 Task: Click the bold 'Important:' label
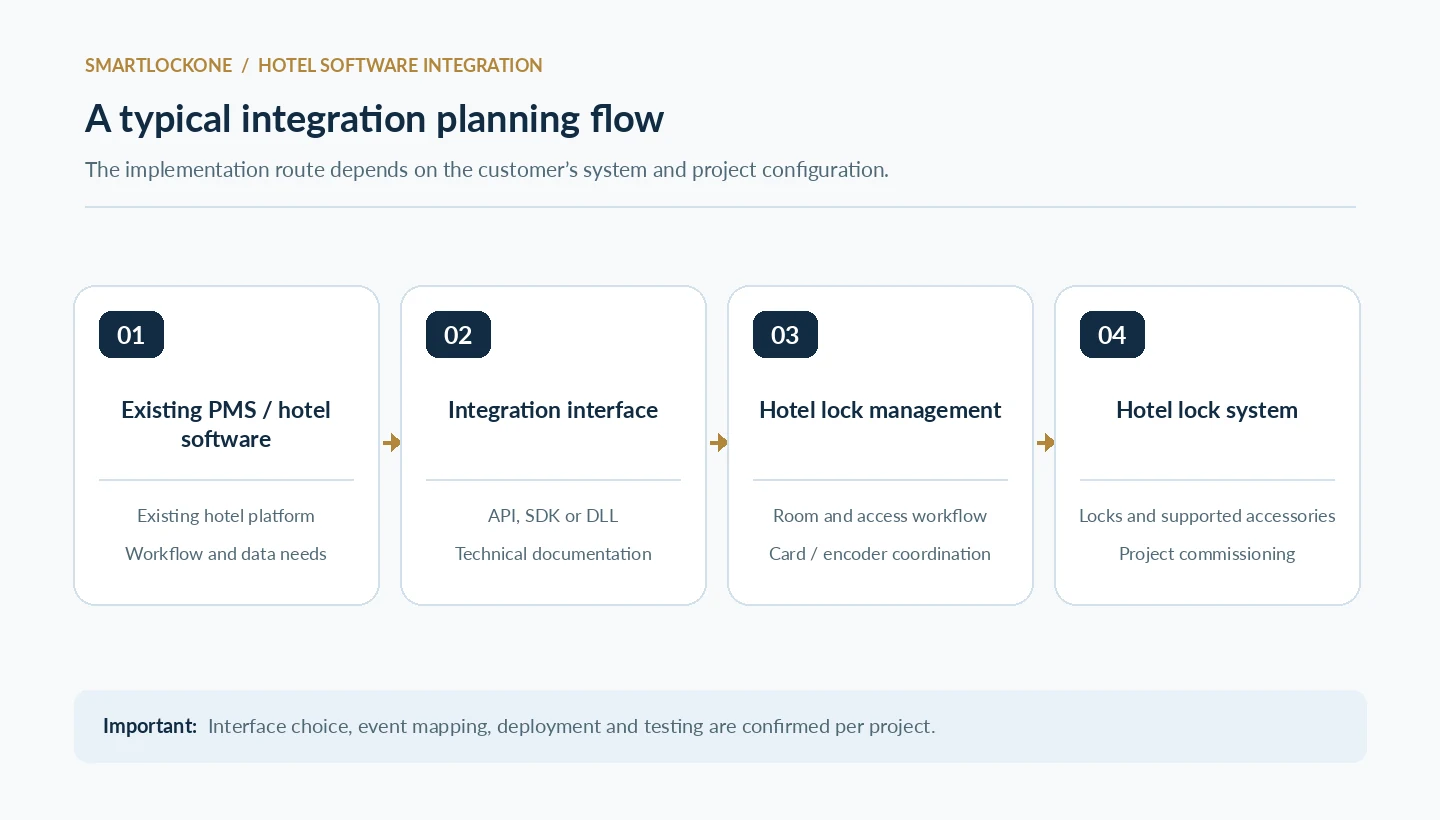click(150, 726)
